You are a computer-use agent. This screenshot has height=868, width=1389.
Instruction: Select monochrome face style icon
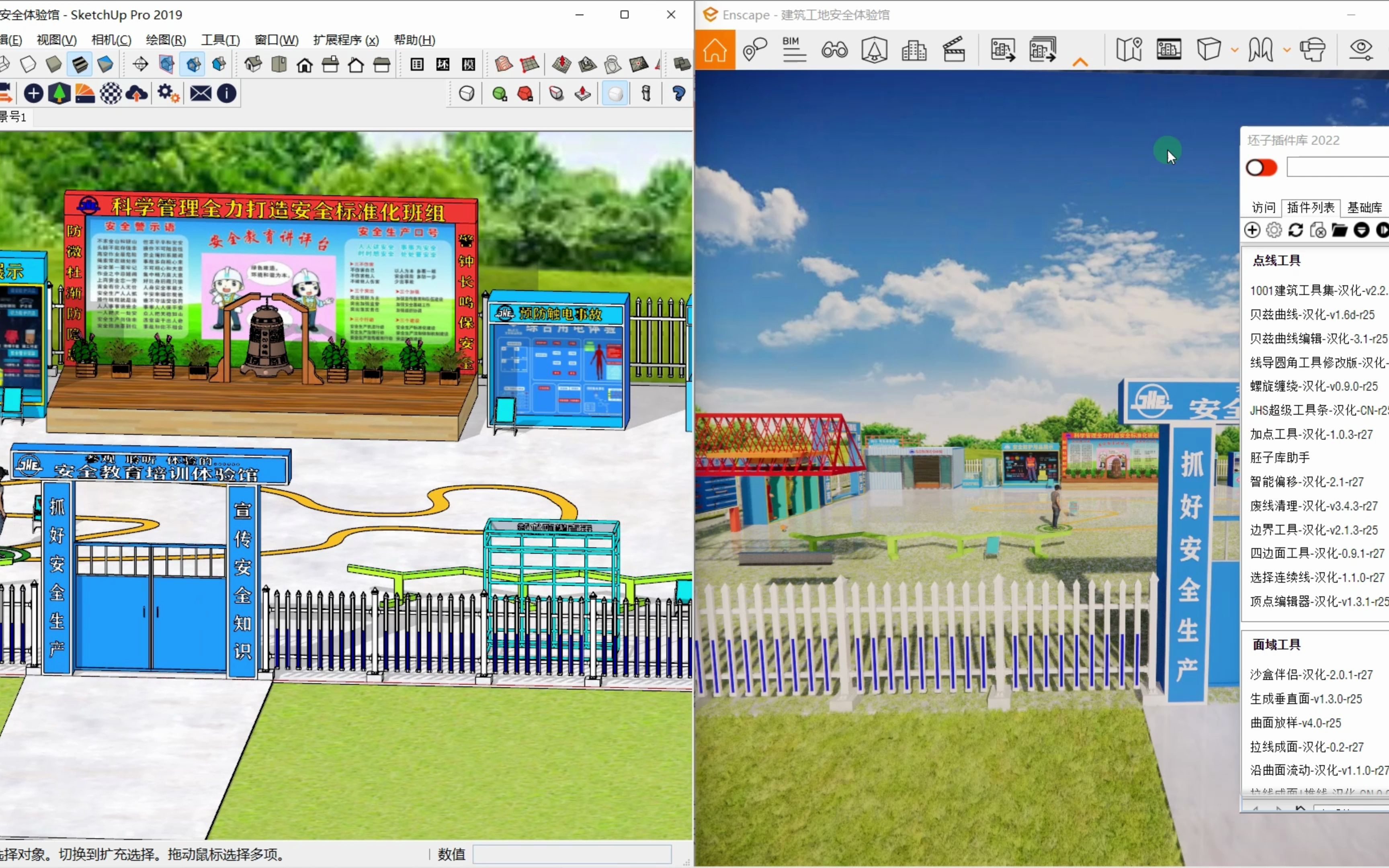tap(105, 64)
